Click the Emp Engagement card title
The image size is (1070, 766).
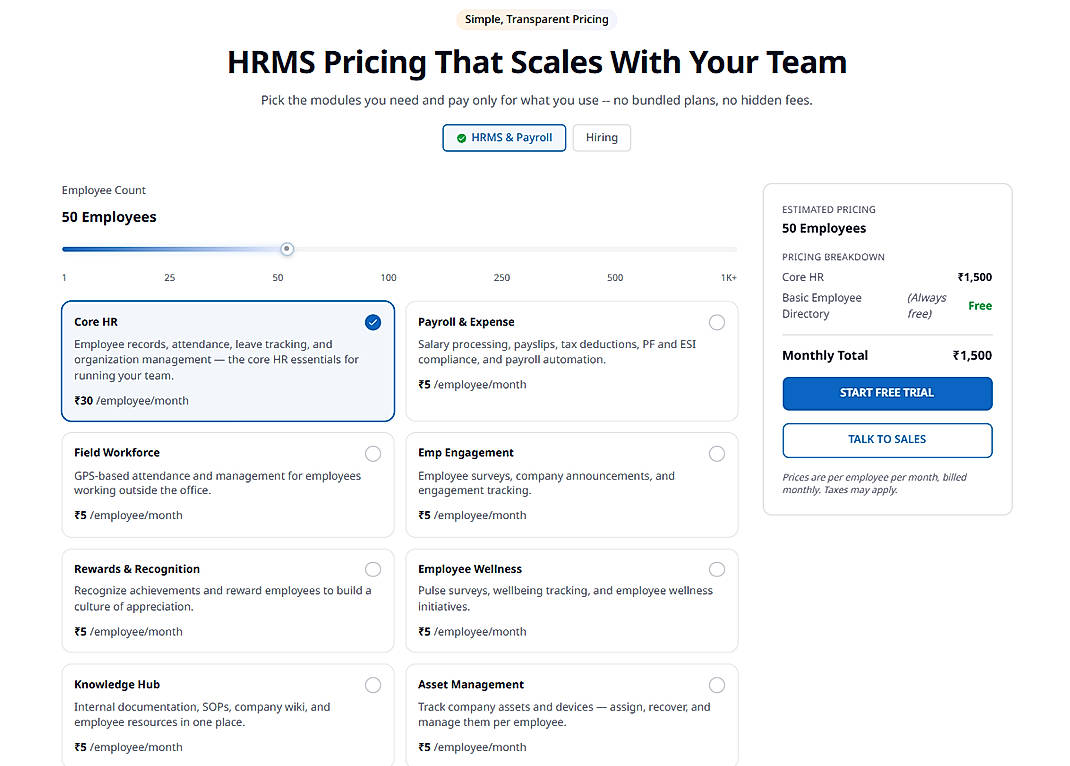point(465,453)
